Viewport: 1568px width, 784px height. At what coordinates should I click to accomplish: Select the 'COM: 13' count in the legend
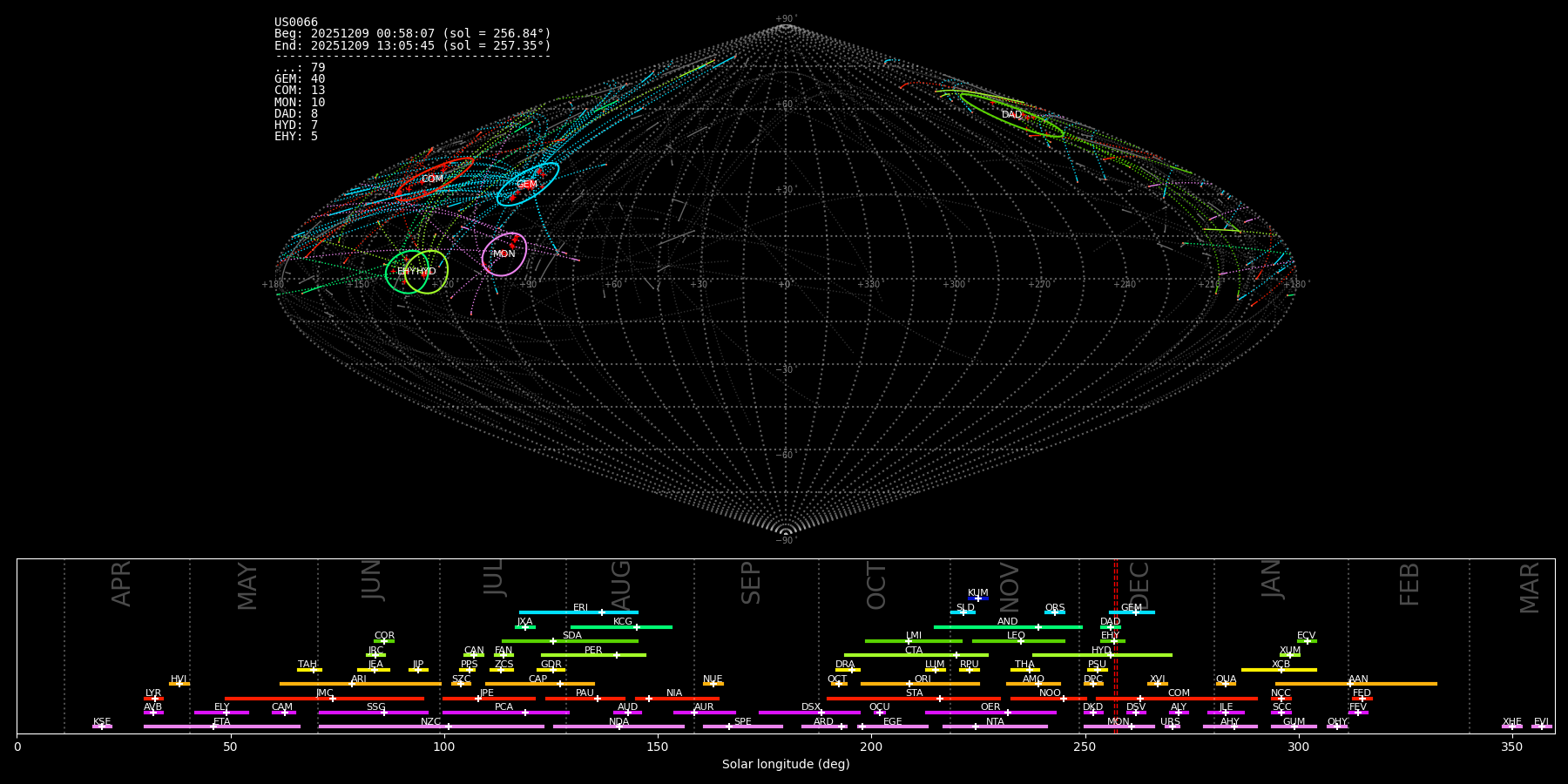300,91
